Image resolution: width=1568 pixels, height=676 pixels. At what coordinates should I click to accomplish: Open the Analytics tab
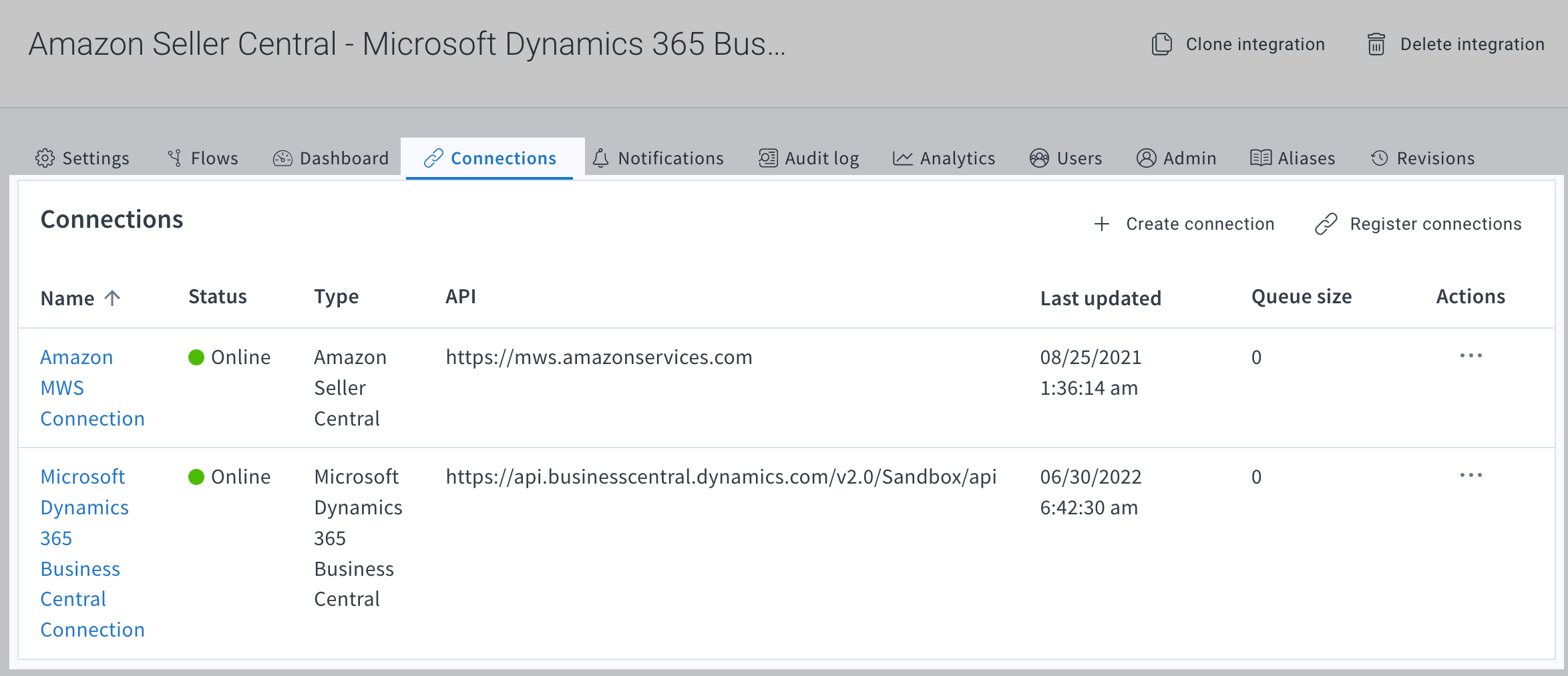[944, 158]
